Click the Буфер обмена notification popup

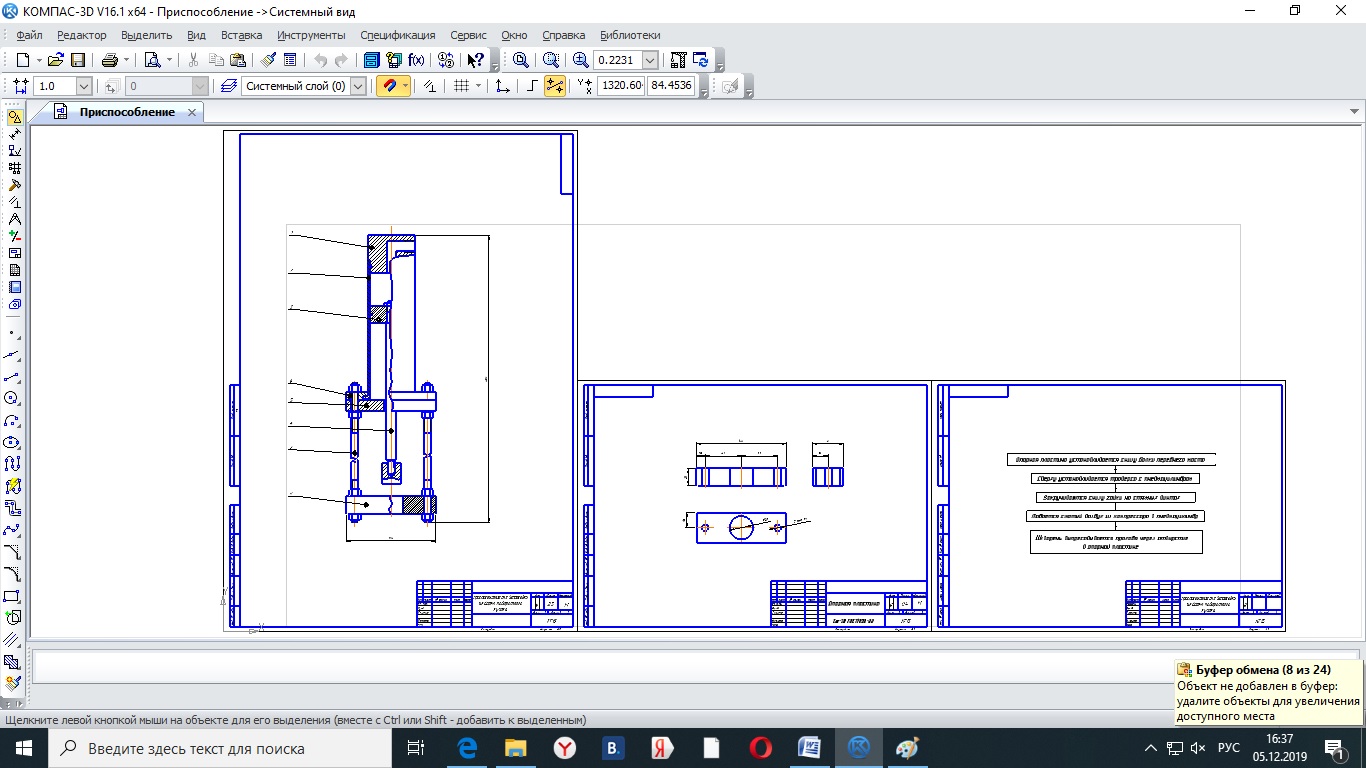tap(1268, 692)
